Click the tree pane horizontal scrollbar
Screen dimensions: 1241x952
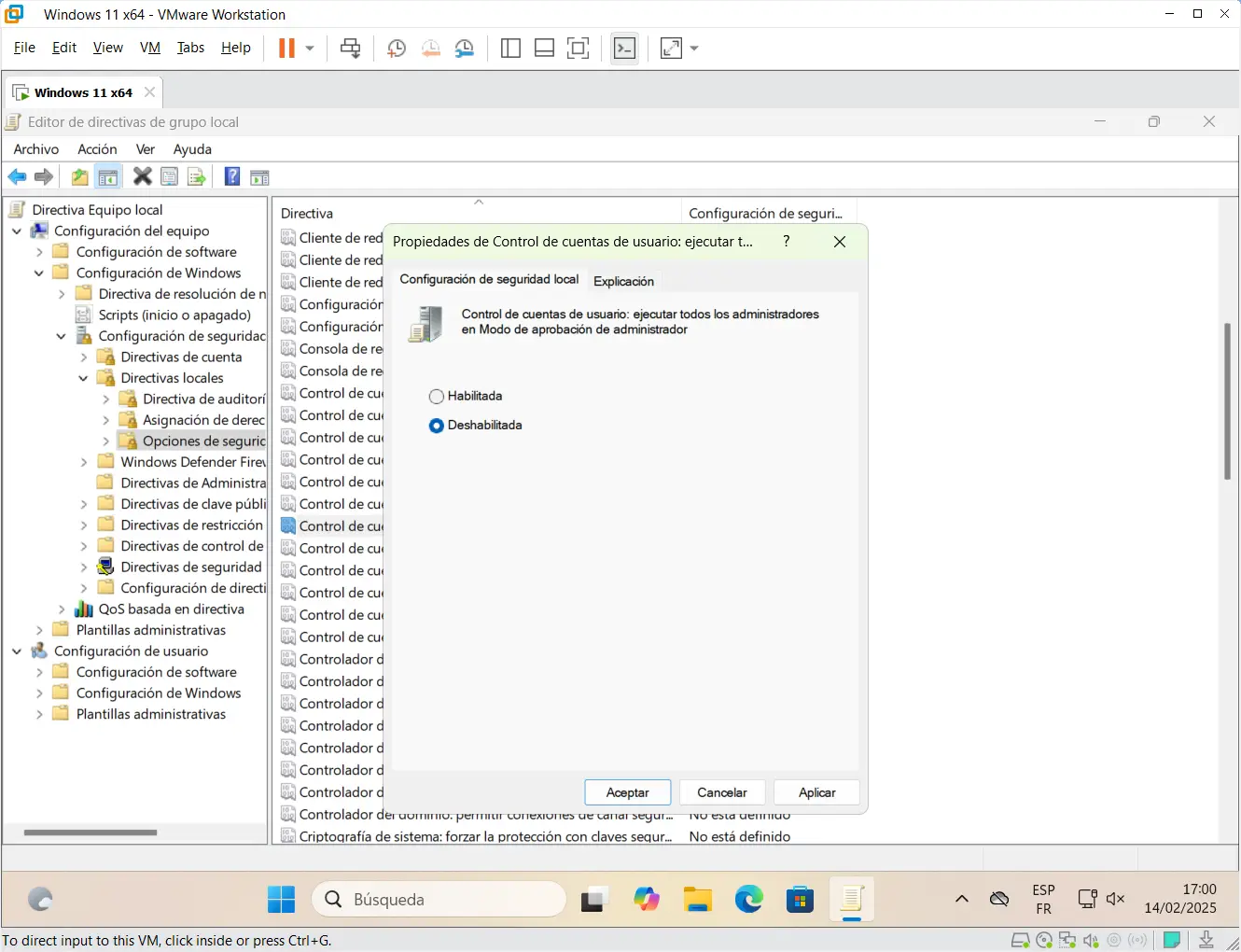[x=91, y=832]
